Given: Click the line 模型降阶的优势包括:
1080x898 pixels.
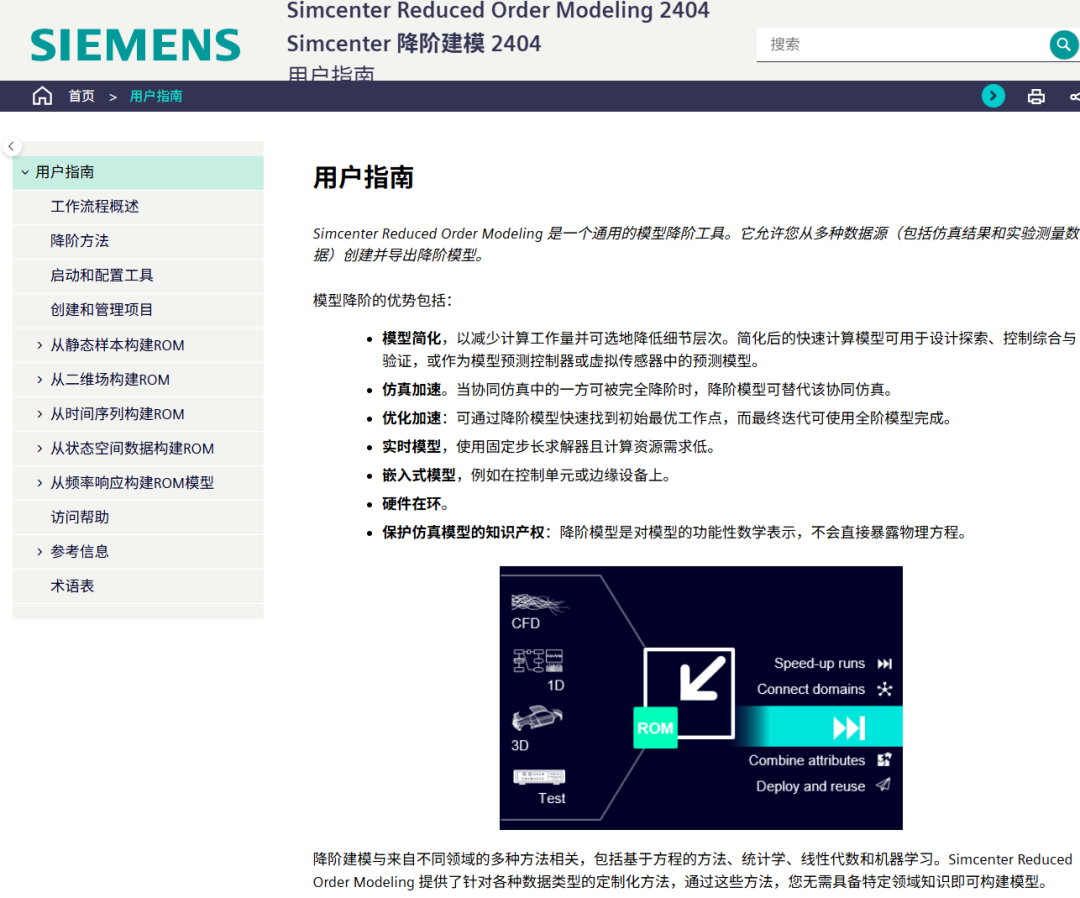Looking at the screenshot, I should [x=382, y=300].
